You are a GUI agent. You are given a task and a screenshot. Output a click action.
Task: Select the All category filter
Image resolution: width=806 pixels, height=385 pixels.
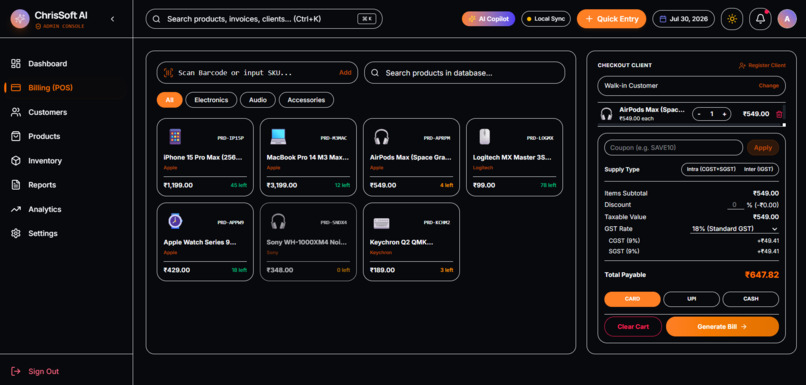coord(170,100)
